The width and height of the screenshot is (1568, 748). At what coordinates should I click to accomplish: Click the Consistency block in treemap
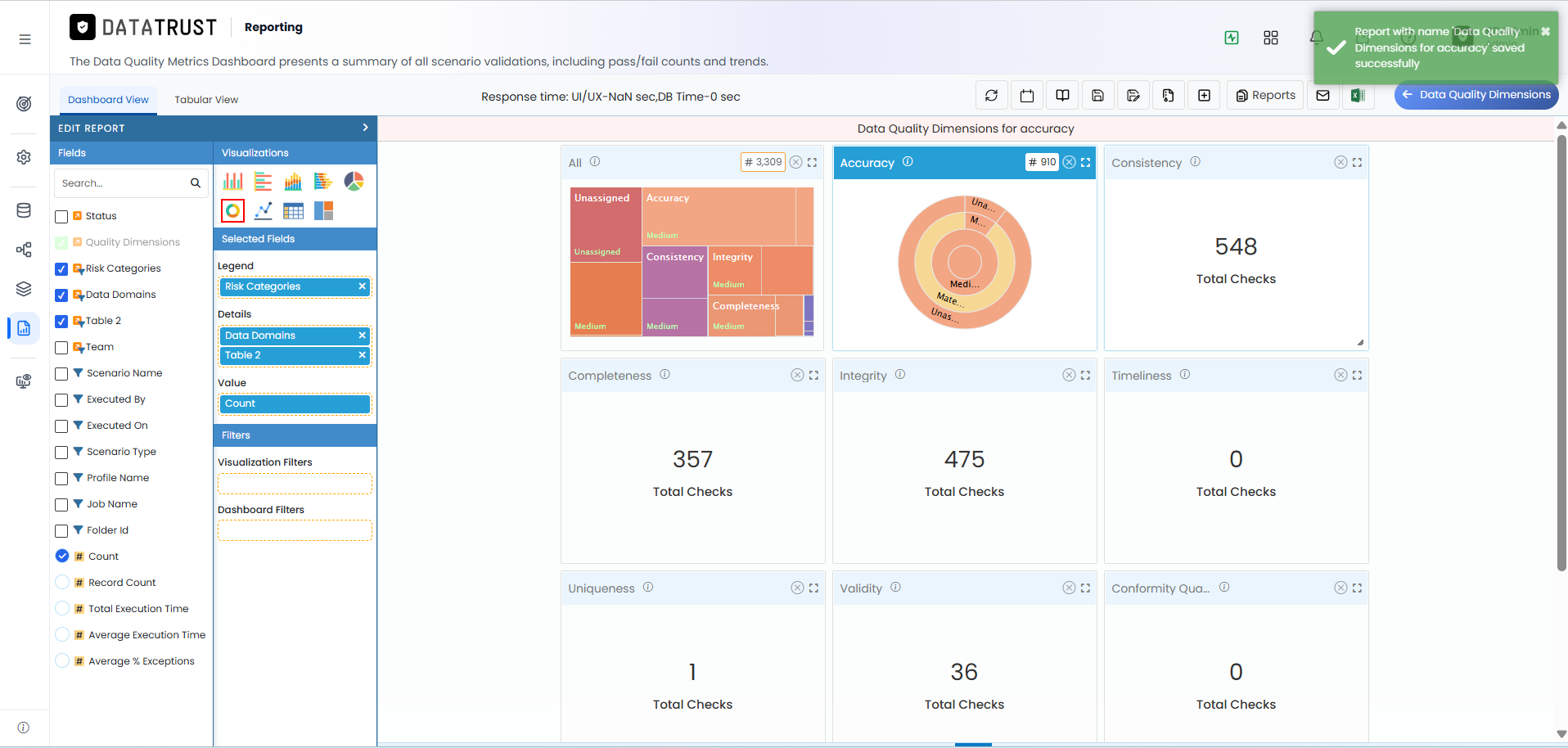click(x=674, y=273)
